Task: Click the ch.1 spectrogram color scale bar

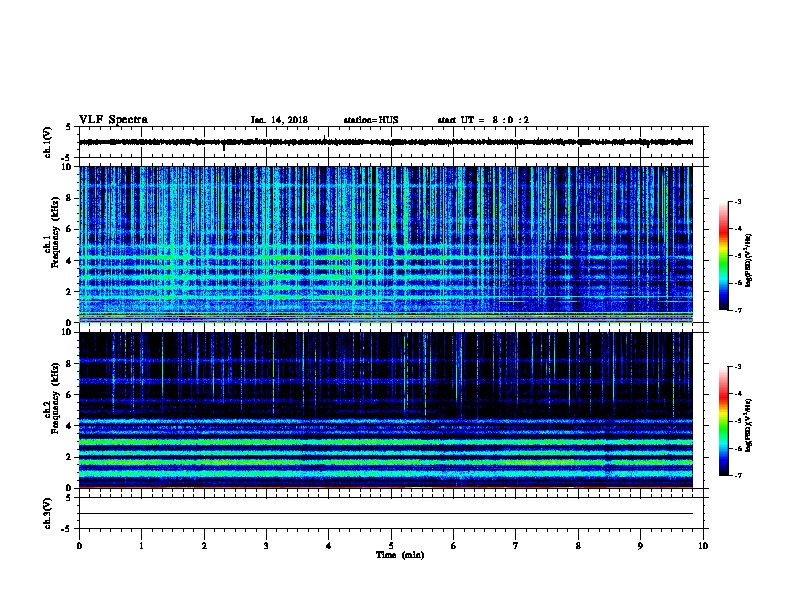Action: pos(723,256)
